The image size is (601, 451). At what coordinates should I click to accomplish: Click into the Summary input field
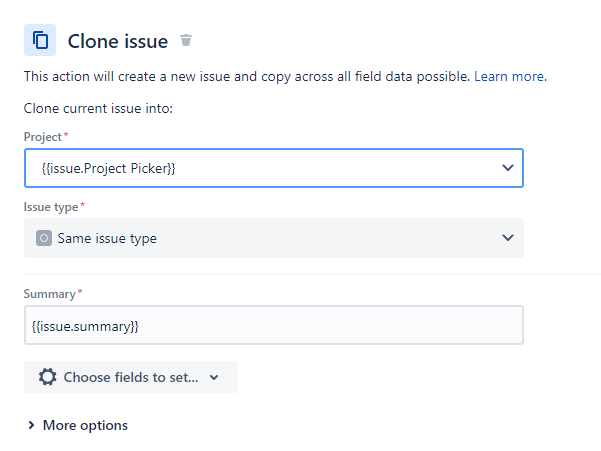pyautogui.click(x=273, y=326)
